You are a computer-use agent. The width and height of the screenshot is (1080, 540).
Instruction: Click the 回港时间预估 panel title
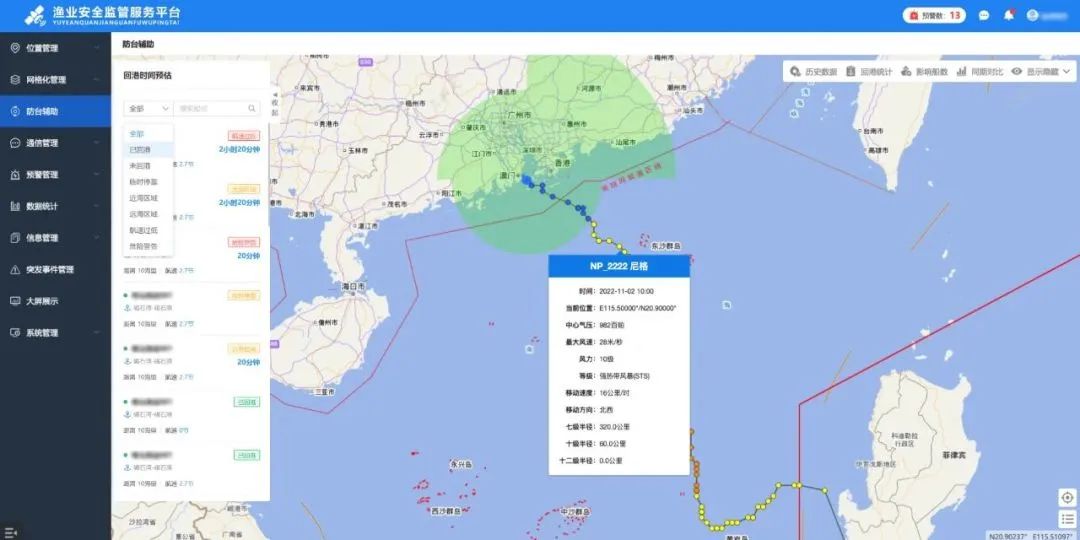(x=147, y=76)
